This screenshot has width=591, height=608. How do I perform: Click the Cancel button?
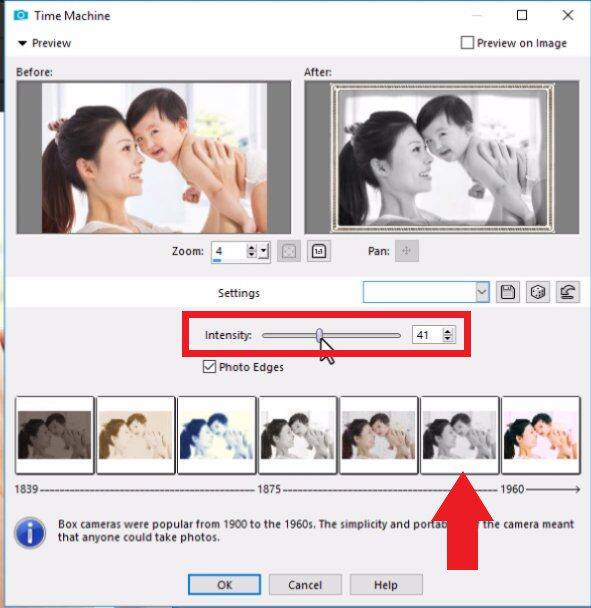click(x=305, y=584)
